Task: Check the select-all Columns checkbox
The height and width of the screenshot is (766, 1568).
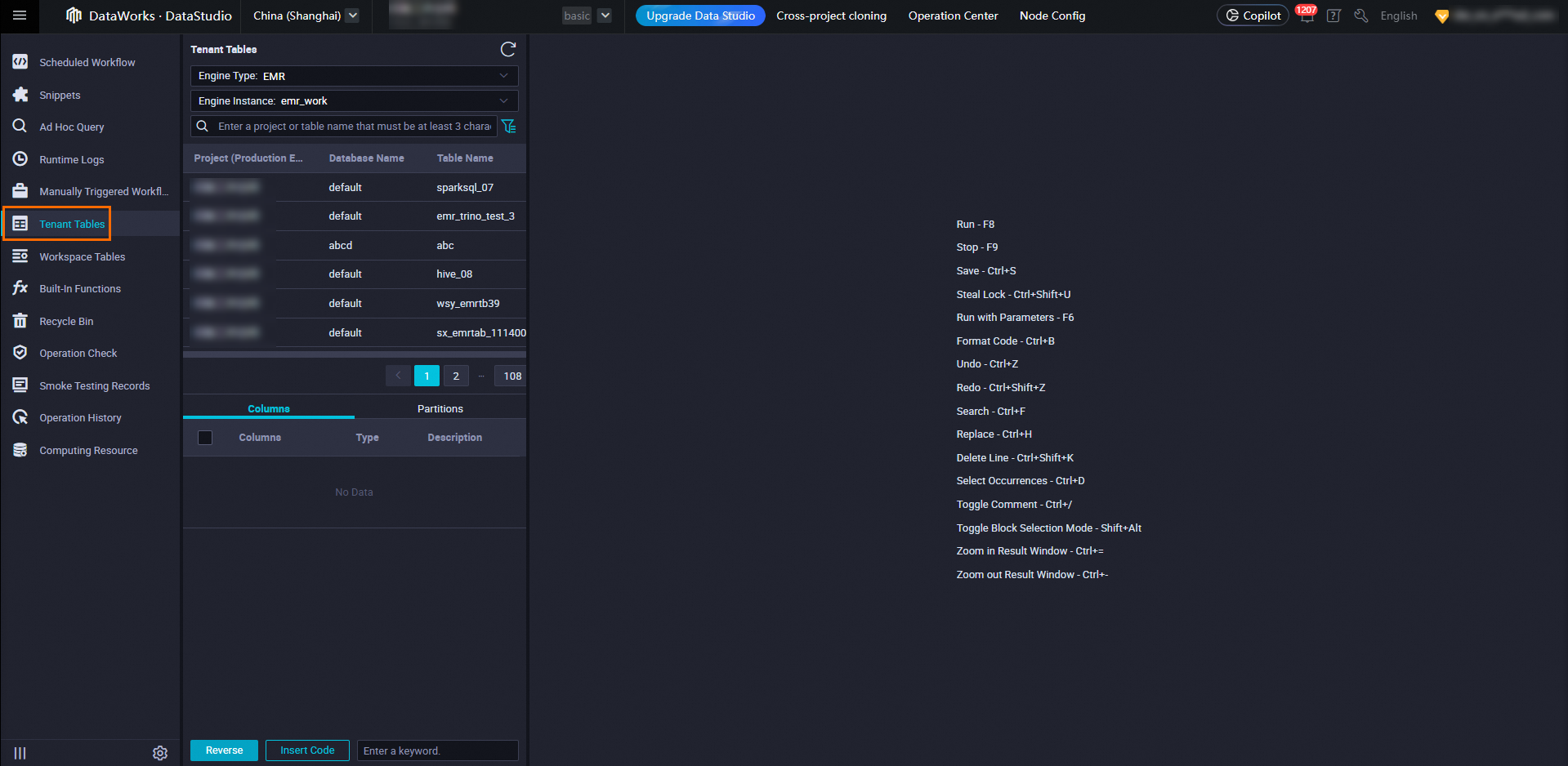Action: point(205,438)
